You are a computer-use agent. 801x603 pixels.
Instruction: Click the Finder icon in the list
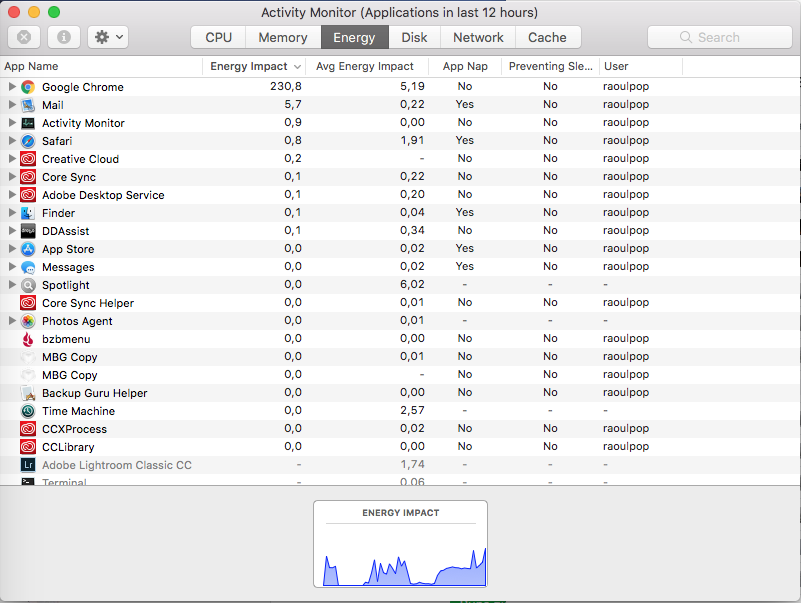click(28, 213)
